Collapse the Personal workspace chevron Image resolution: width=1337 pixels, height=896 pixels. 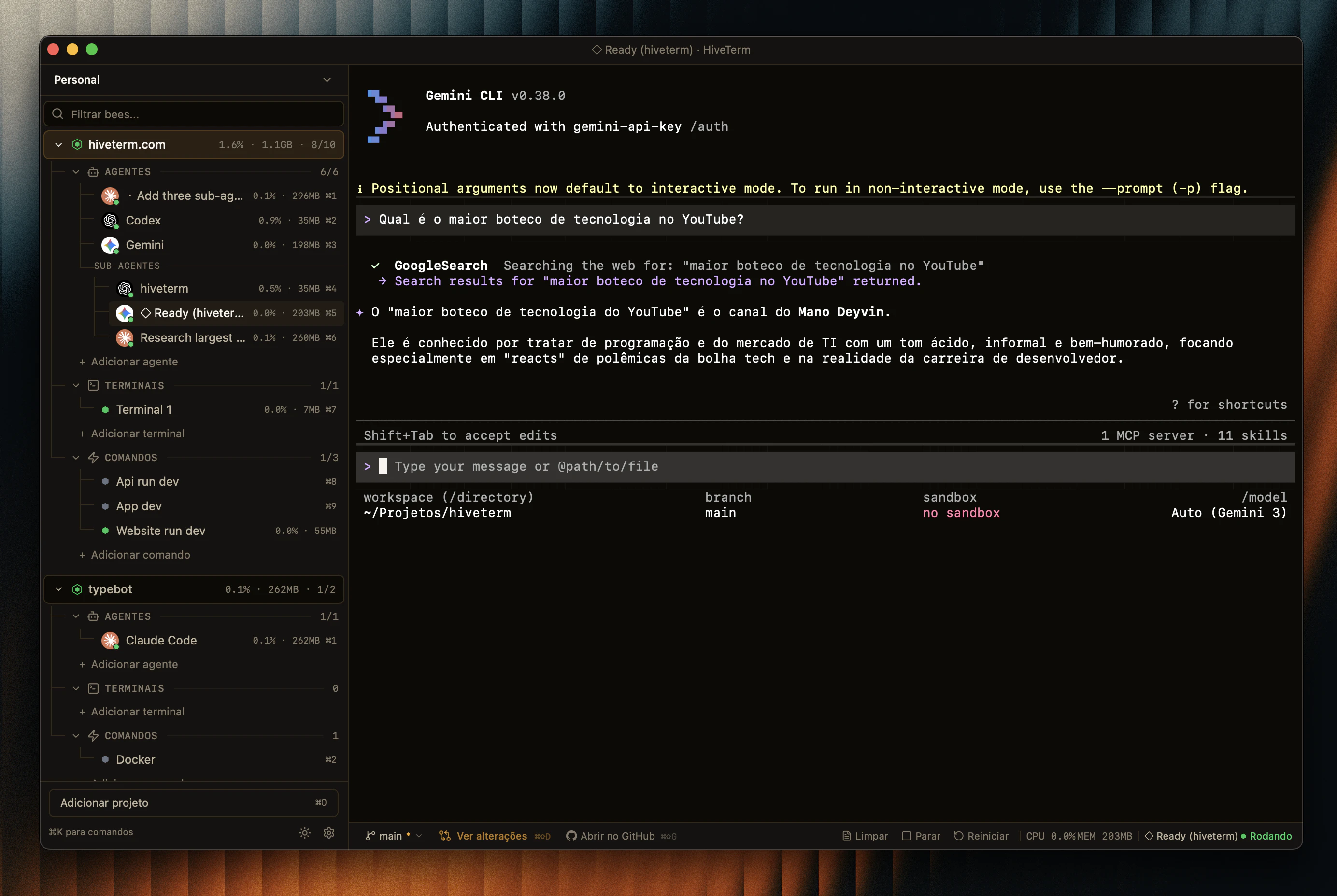coord(327,80)
